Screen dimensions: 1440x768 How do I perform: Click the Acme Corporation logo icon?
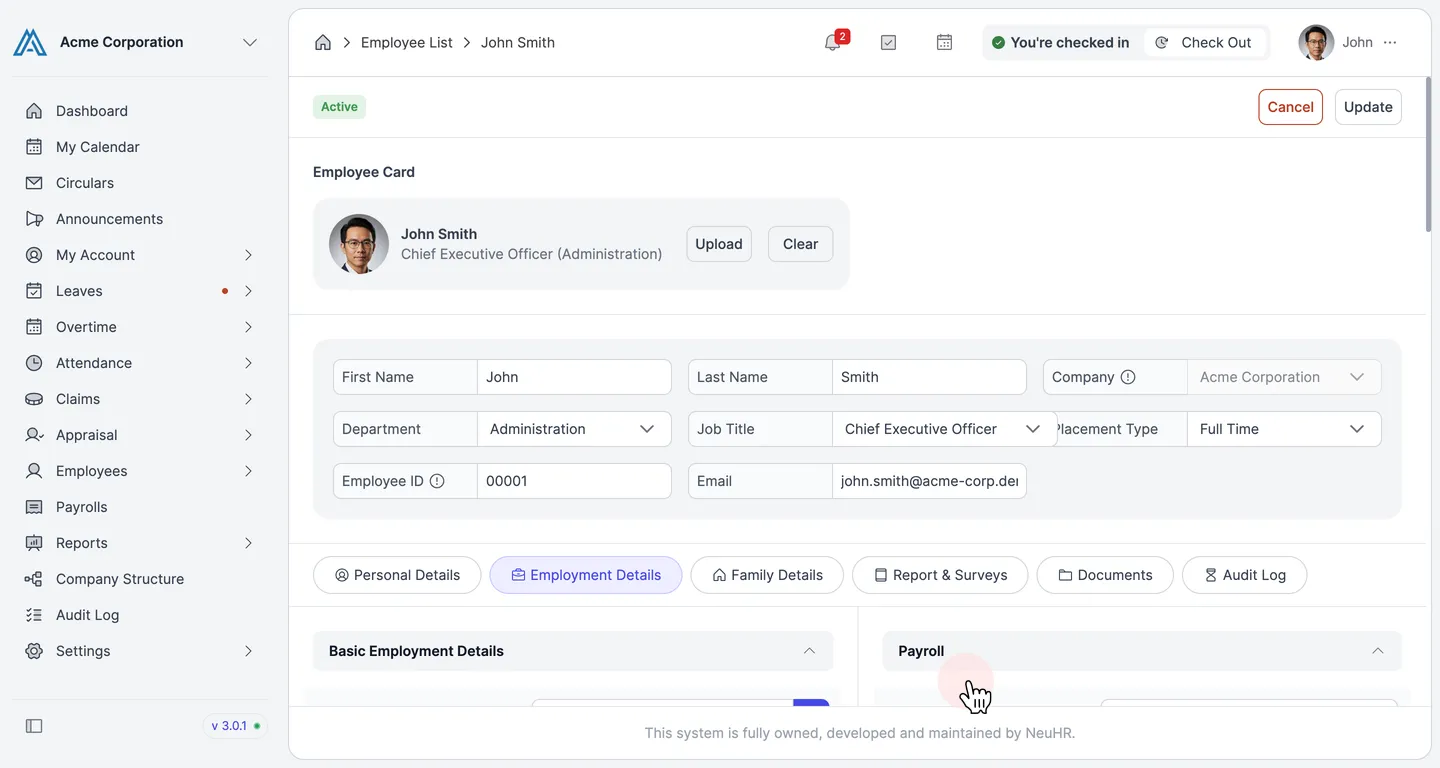tap(30, 42)
